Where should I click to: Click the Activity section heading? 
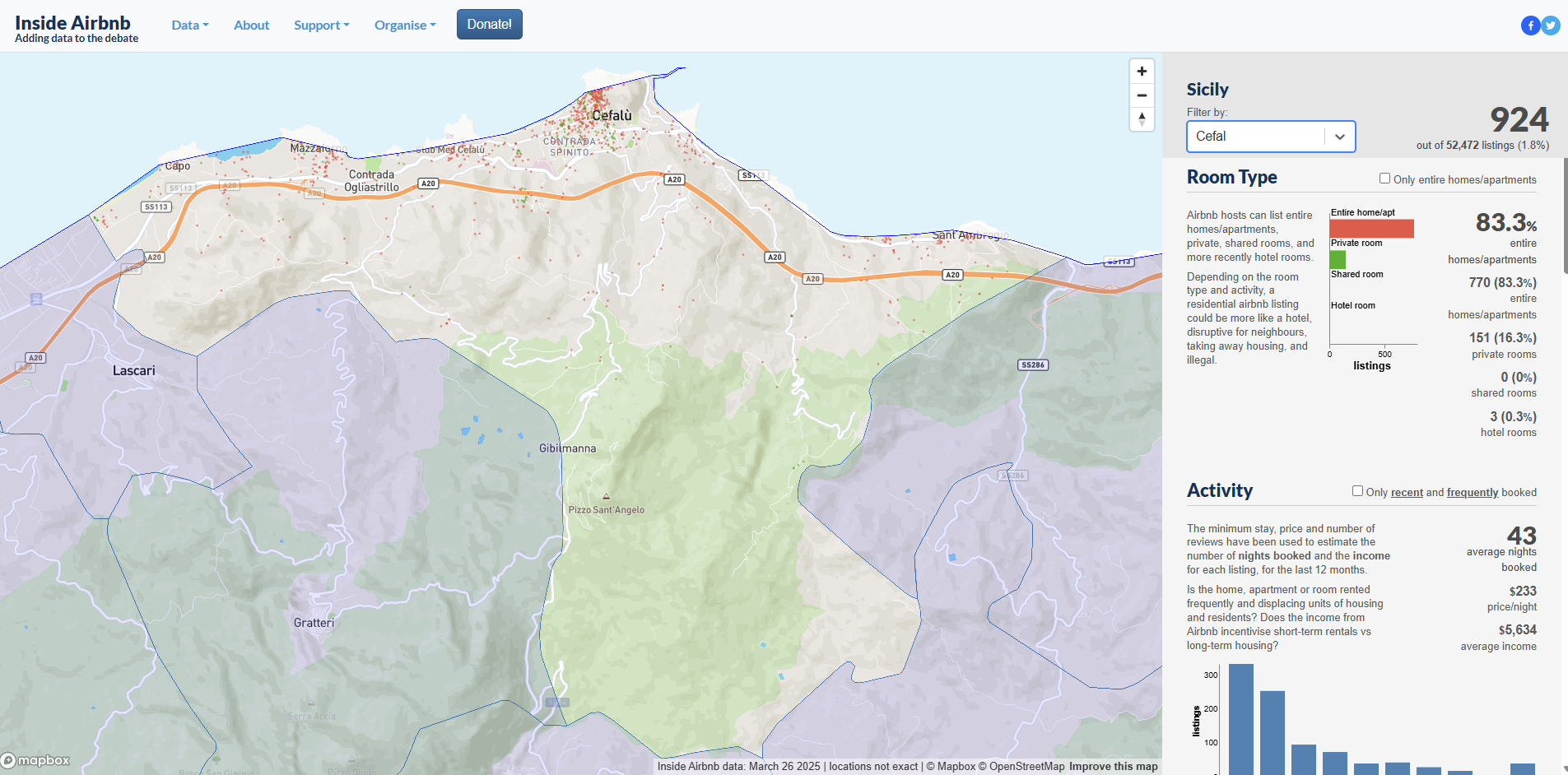tap(1220, 490)
